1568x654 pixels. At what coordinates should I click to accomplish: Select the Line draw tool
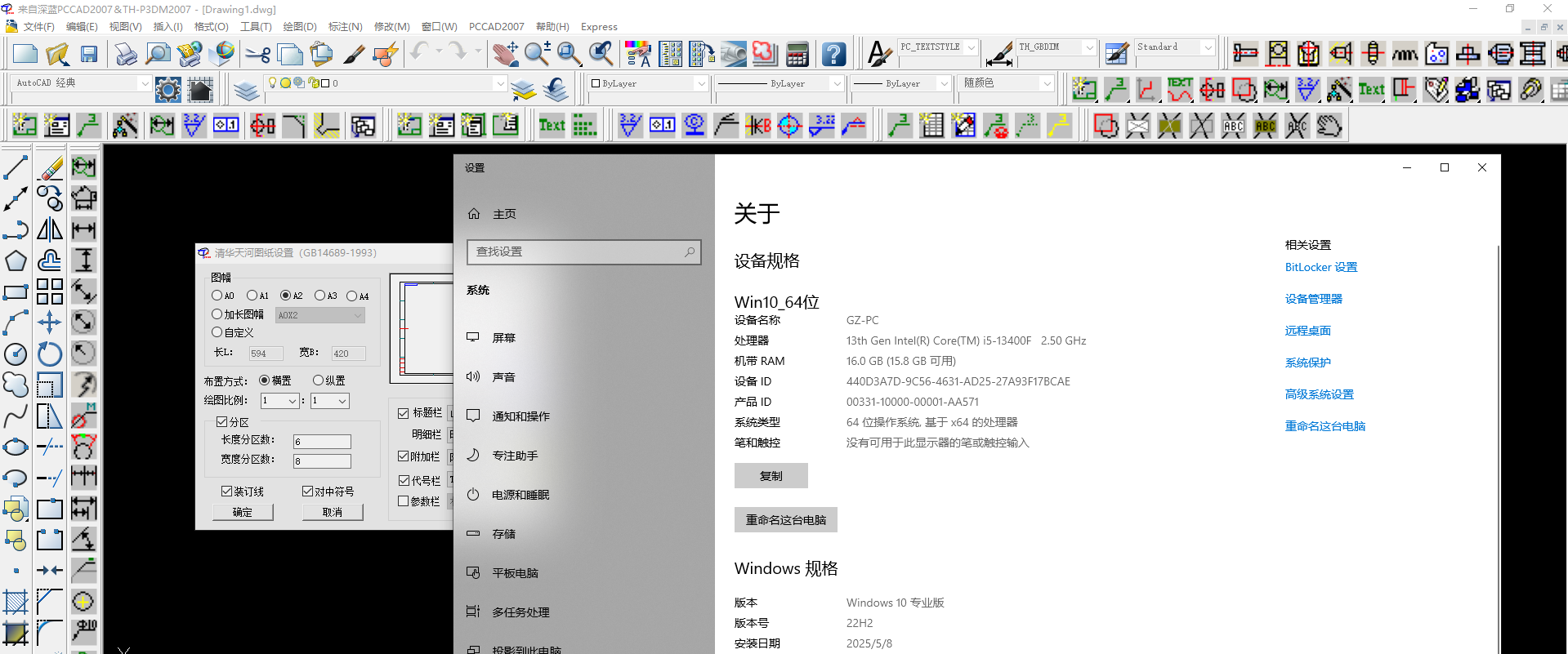point(16,167)
